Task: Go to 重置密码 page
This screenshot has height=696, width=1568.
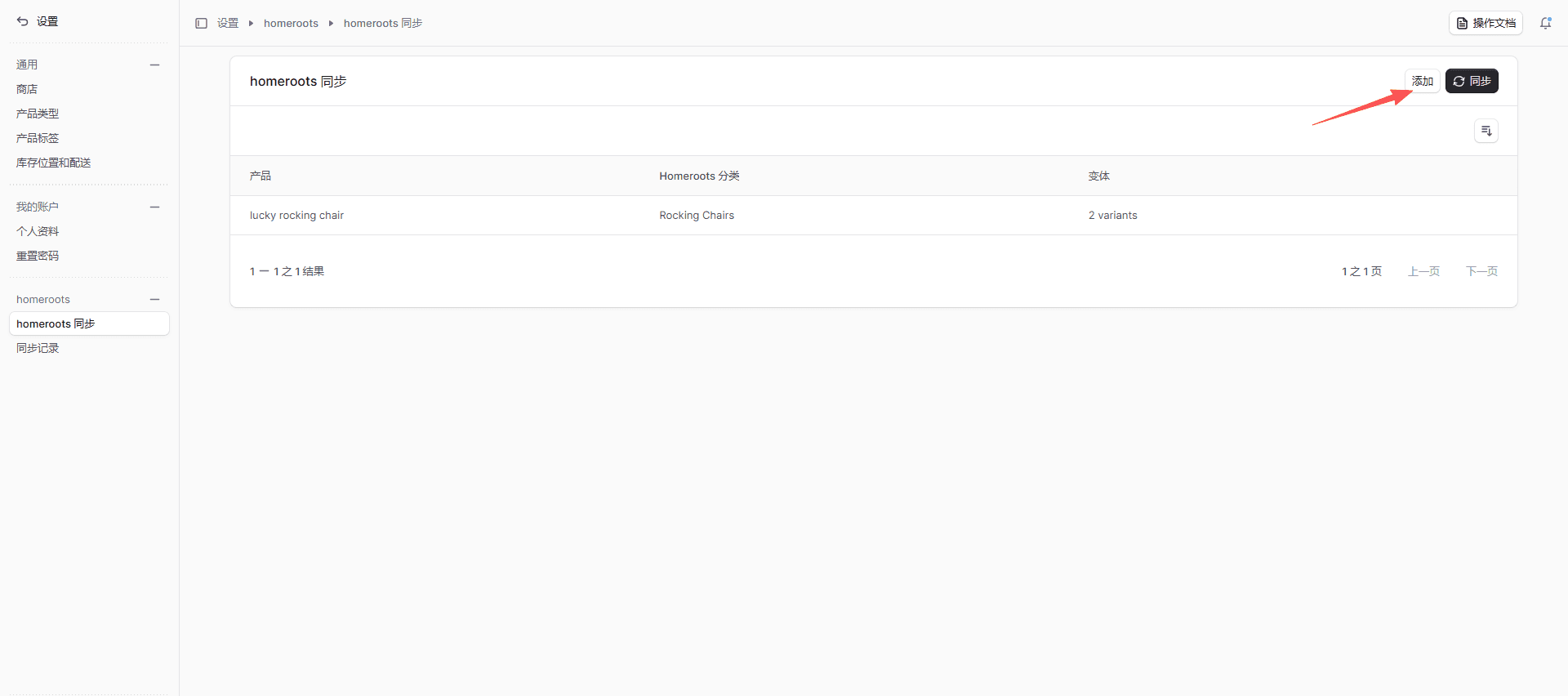Action: click(38, 256)
